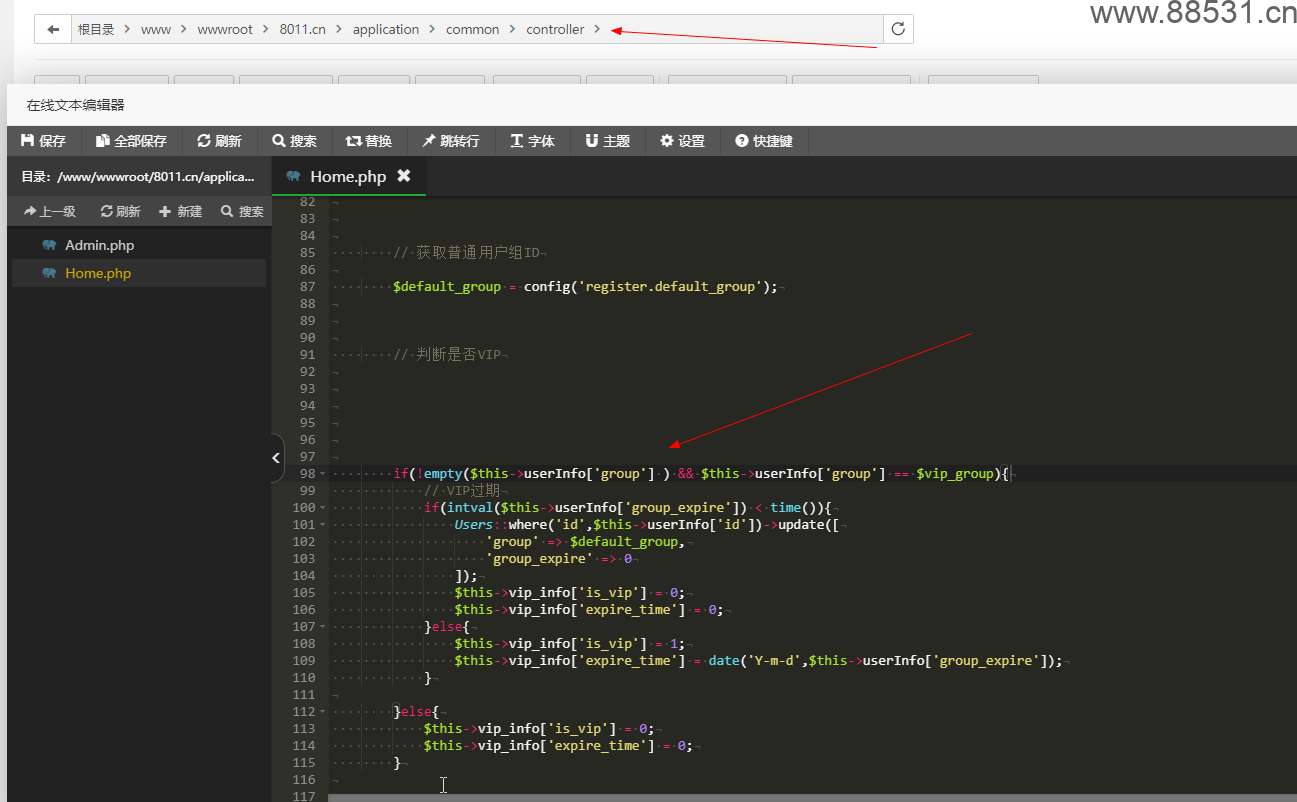Screen dimensions: 1297x802
Task: Click line number 113 in gutter
Action: (303, 729)
